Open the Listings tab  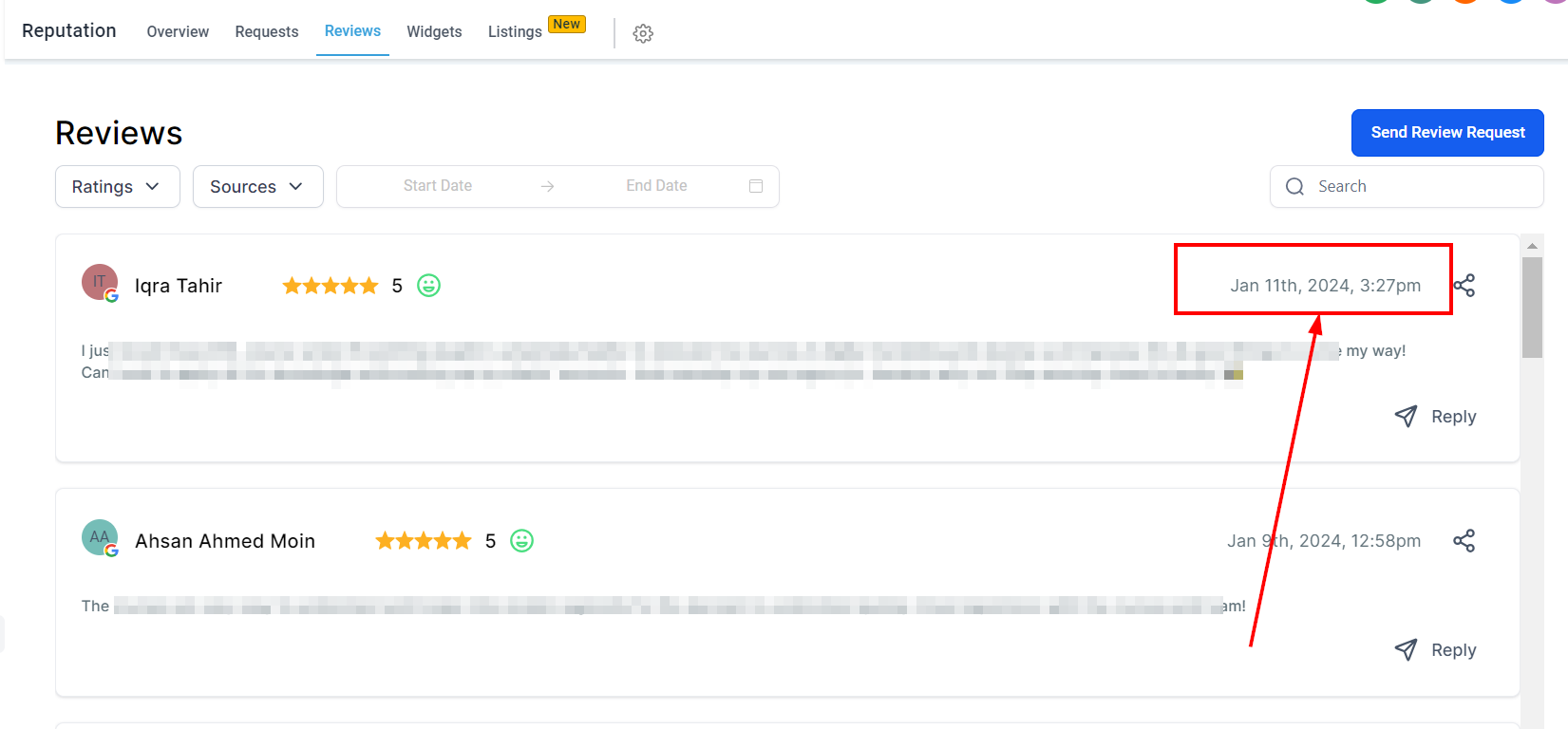[515, 32]
